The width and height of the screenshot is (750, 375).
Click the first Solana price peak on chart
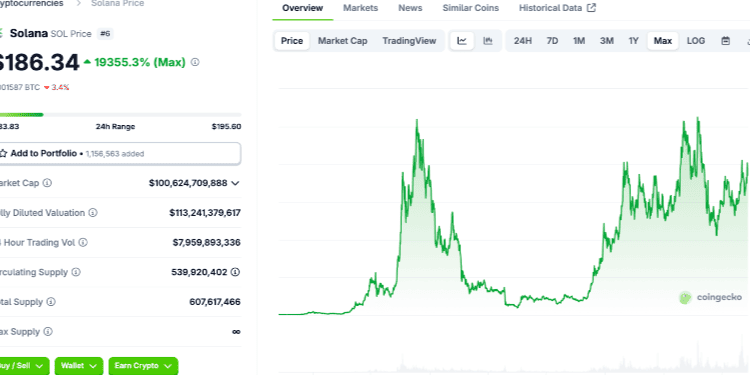pyautogui.click(x=417, y=121)
